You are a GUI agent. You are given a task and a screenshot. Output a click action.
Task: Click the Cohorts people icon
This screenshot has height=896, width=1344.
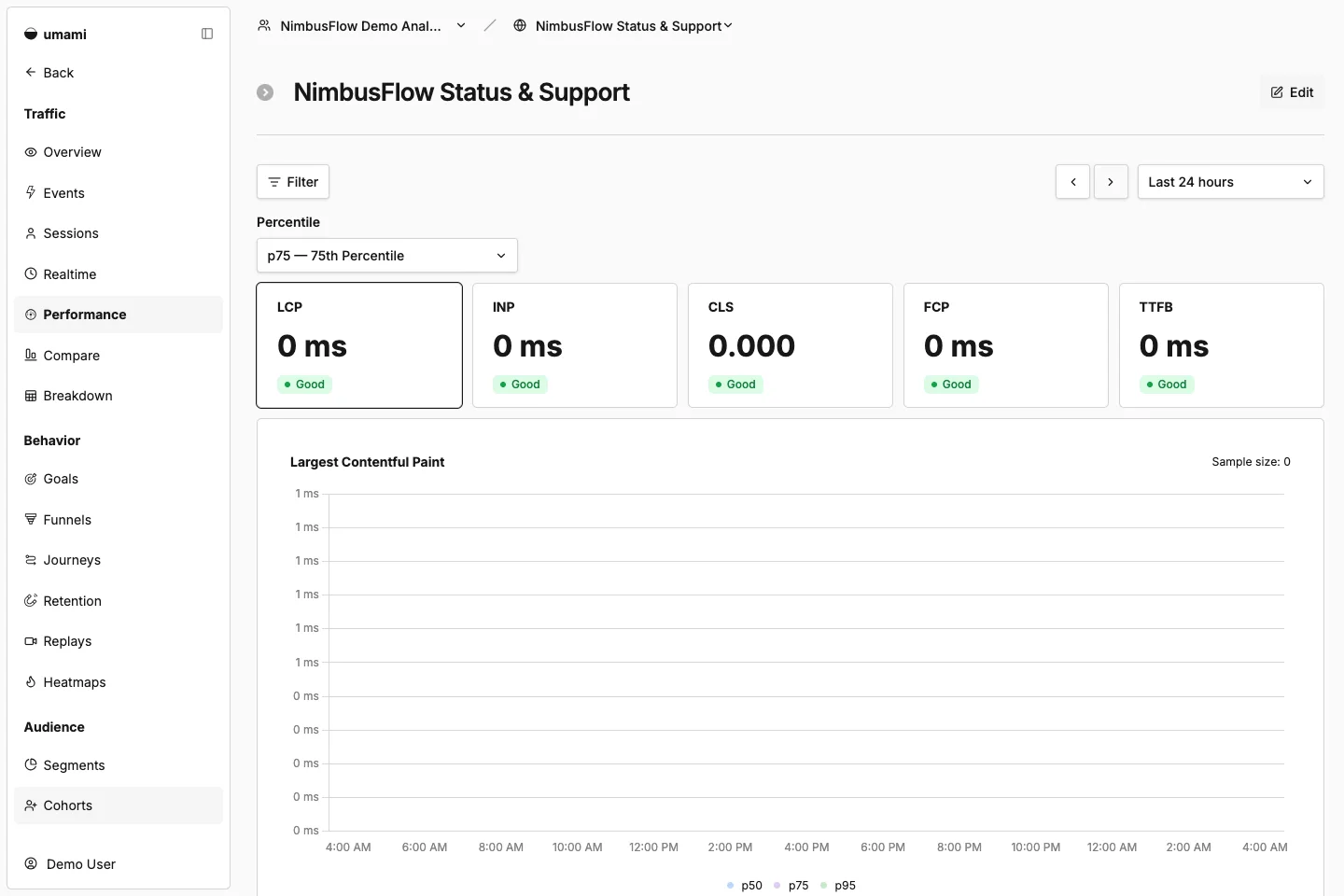click(31, 805)
